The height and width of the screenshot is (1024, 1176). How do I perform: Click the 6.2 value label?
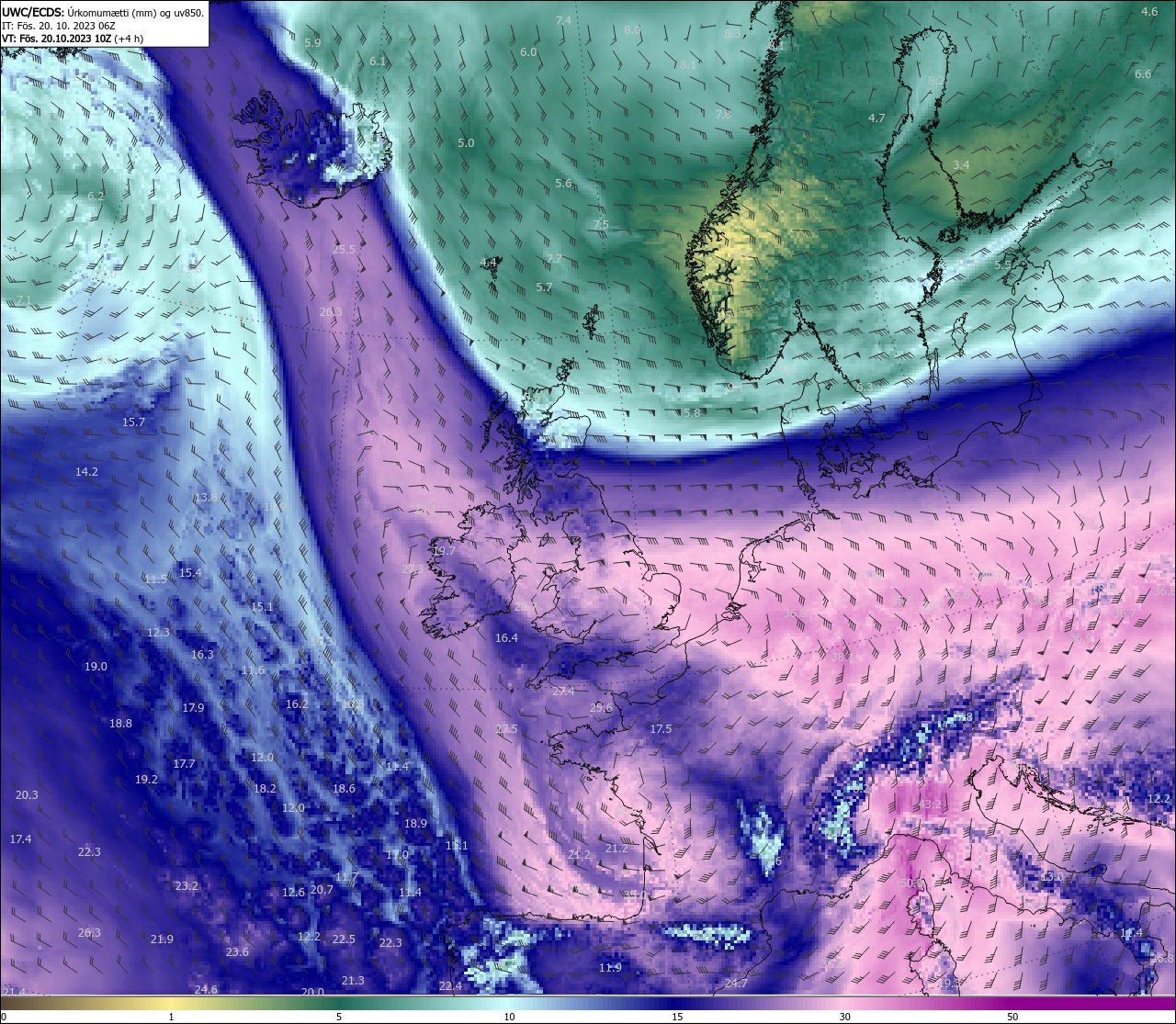point(96,196)
